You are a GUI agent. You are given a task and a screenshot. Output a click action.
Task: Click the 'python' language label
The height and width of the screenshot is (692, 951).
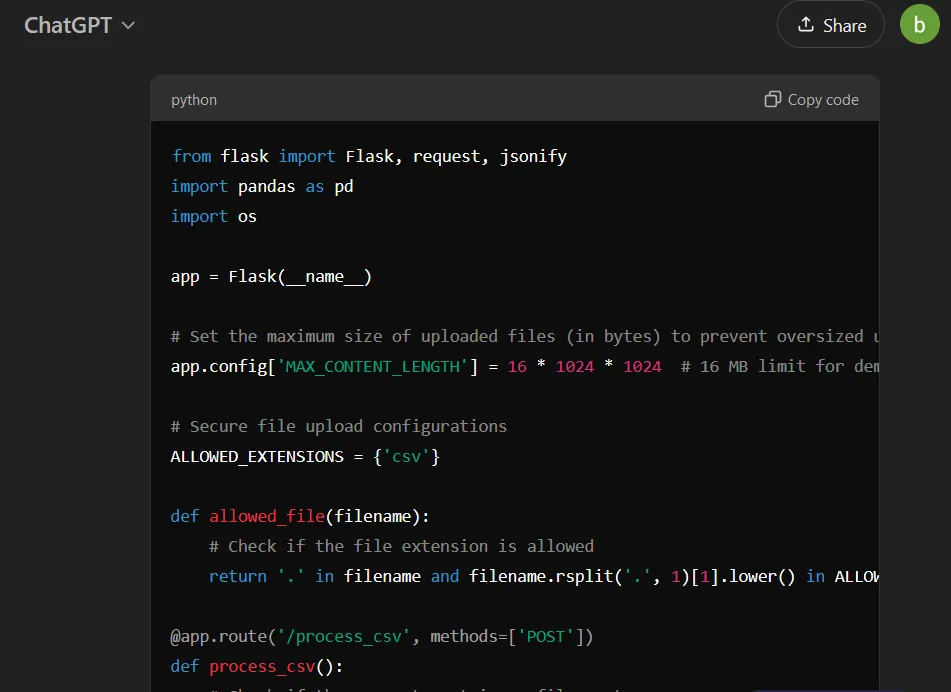(x=193, y=100)
